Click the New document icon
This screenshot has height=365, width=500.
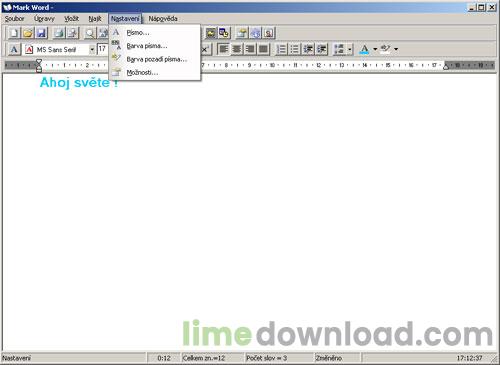point(14,33)
